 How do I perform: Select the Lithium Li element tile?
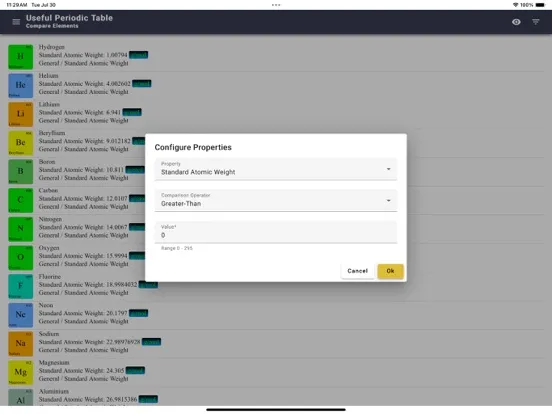coord(20,114)
